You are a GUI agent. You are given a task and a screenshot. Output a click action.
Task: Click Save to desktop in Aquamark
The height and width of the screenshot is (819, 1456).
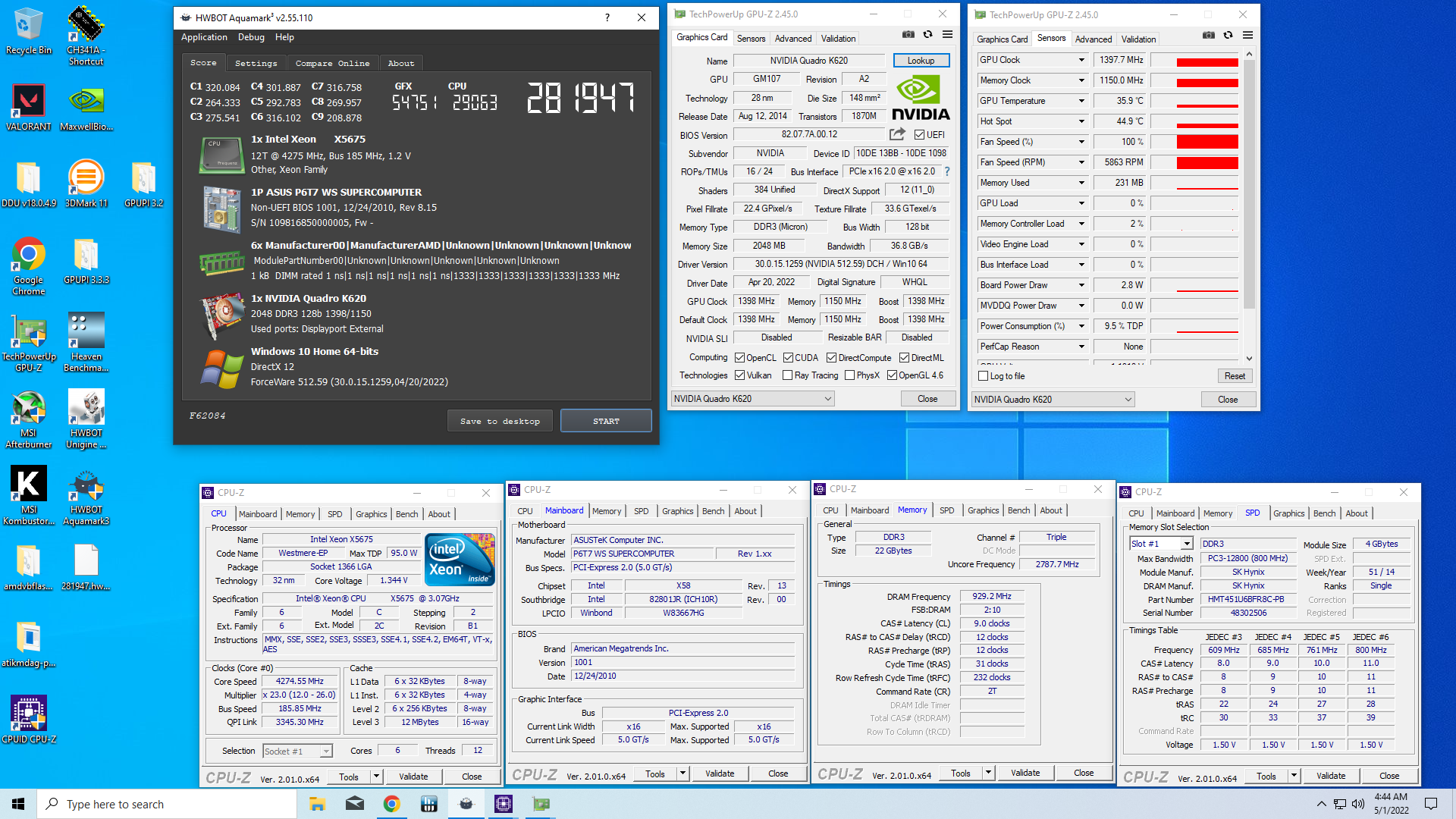tap(500, 421)
